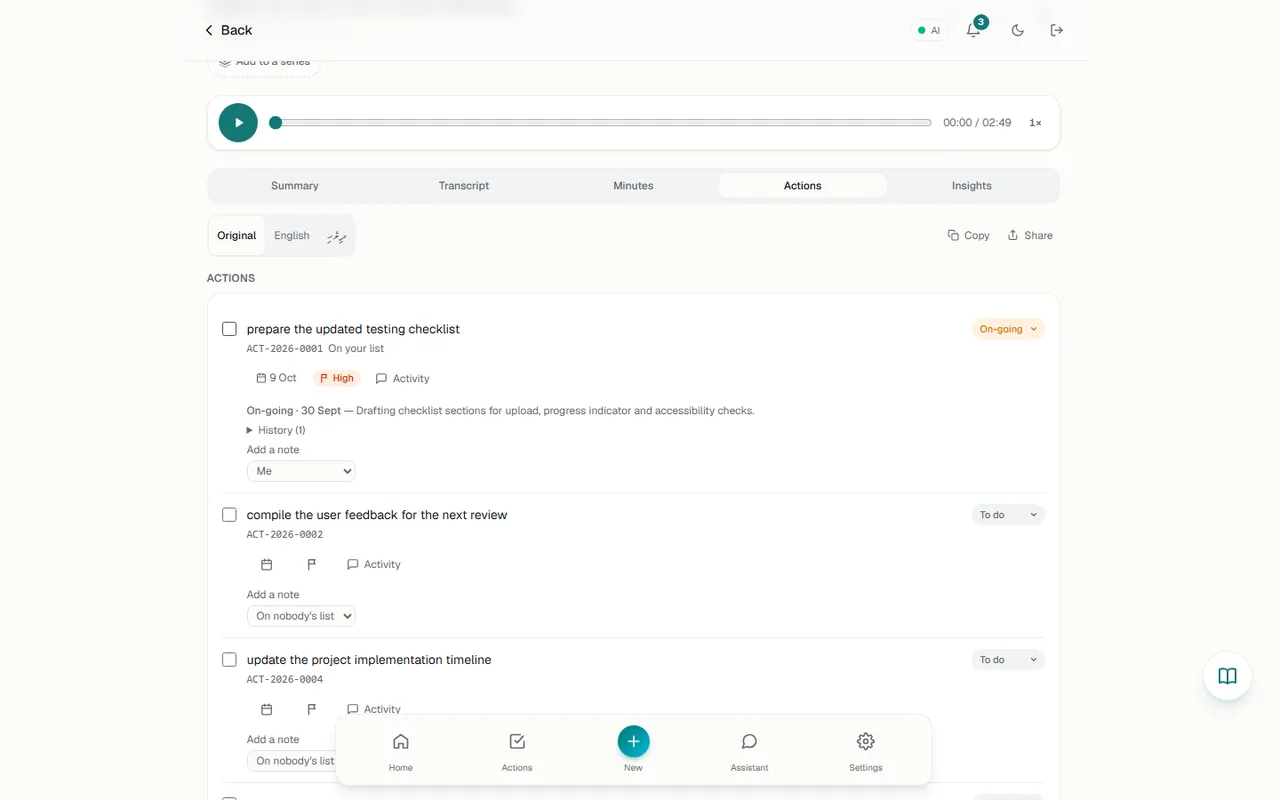
Task: Open Activity for the testing checklist action
Action: [x=402, y=379]
